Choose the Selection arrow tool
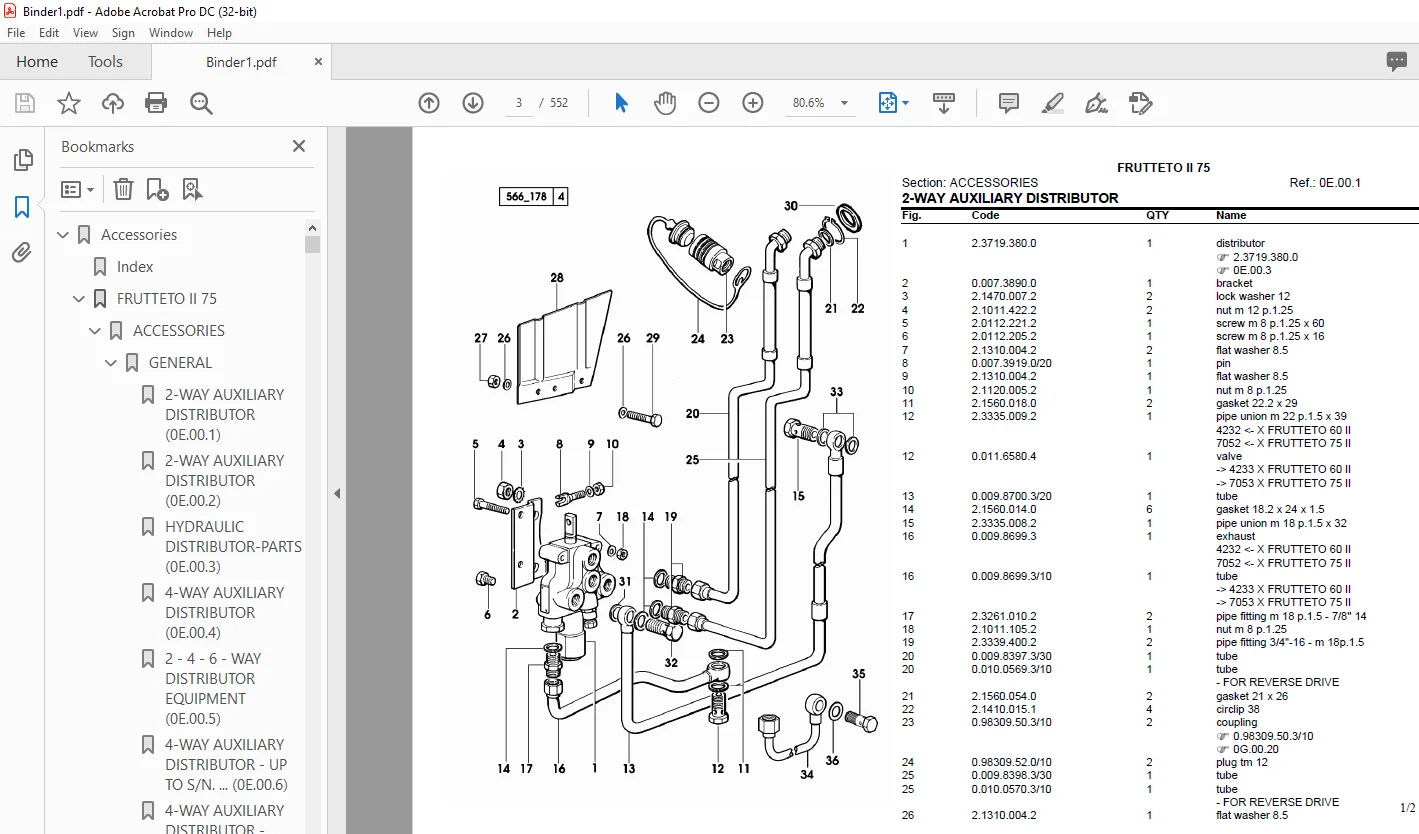1419x834 pixels. pyautogui.click(x=621, y=103)
